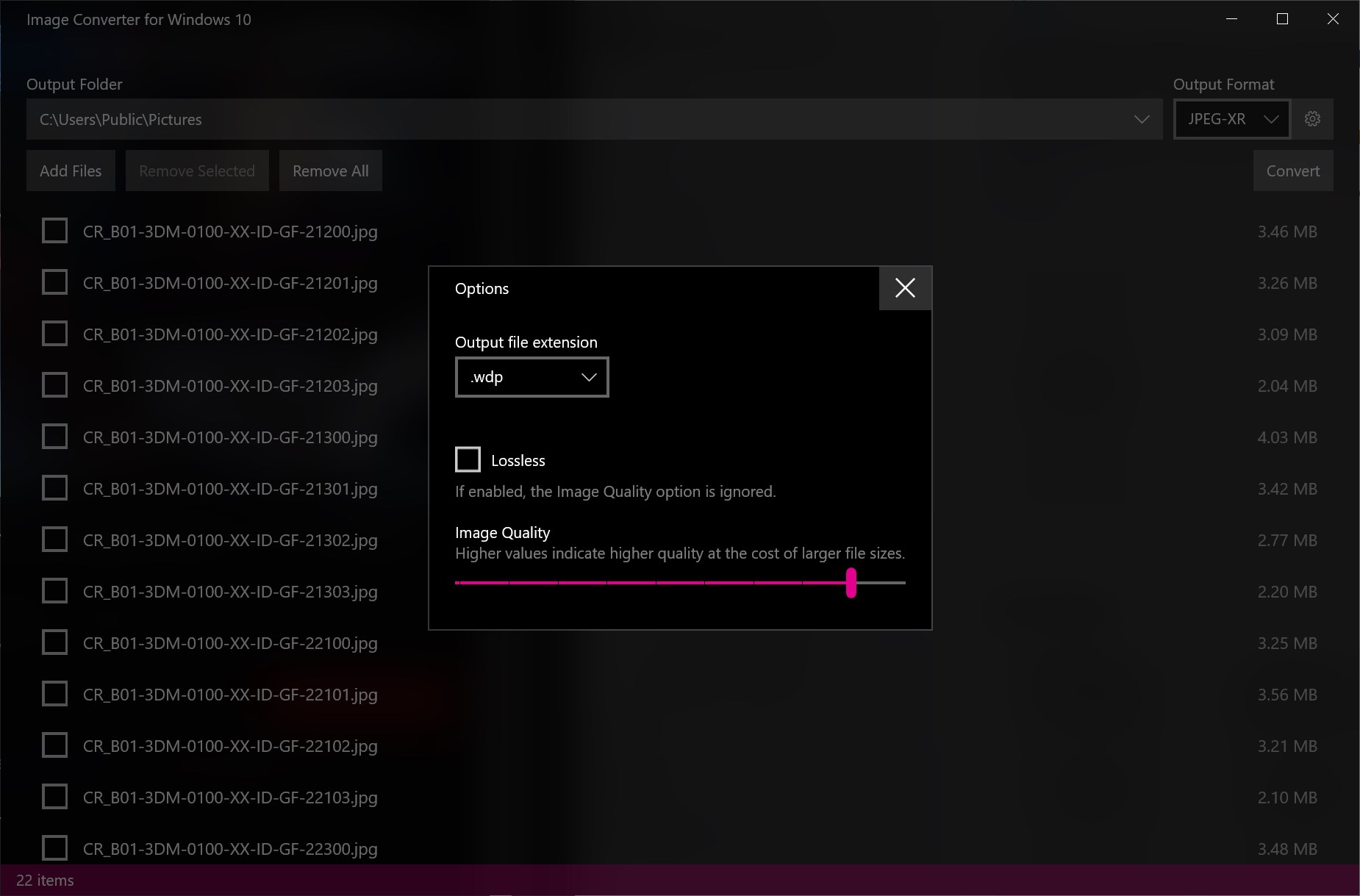The width and height of the screenshot is (1360, 896).
Task: Click the 4.03 MB file size value
Action: pos(1287,437)
